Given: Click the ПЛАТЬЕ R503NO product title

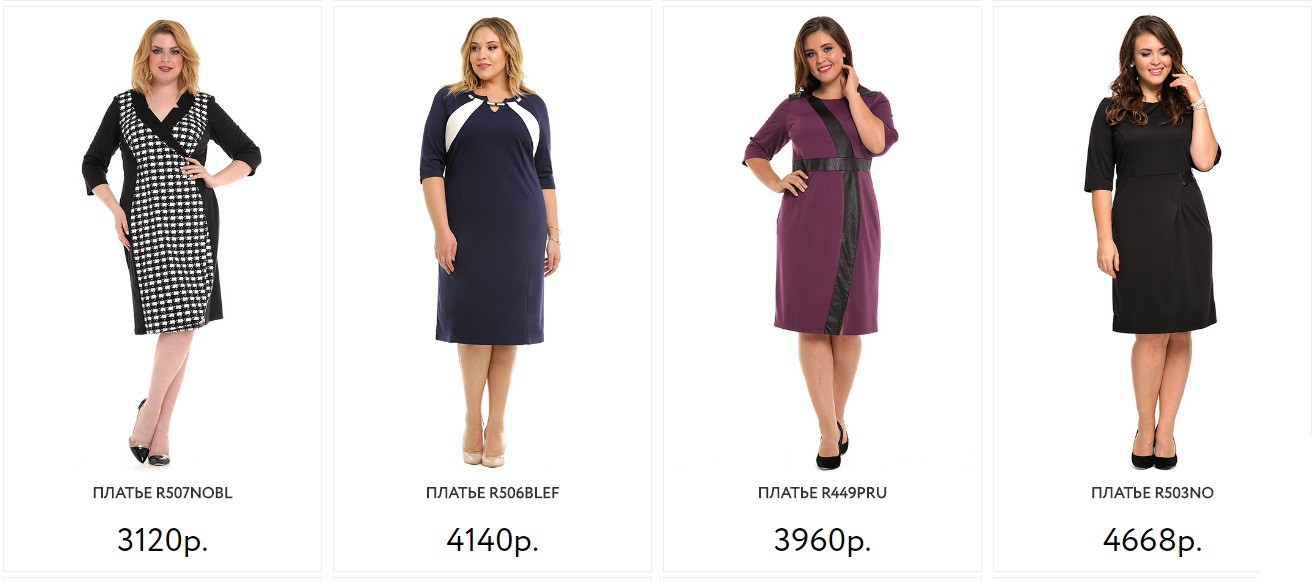Looking at the screenshot, I should tap(1153, 493).
